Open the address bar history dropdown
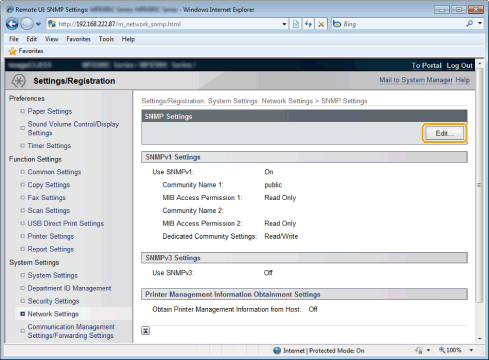The width and height of the screenshot is (489, 360). pyautogui.click(x=284, y=24)
